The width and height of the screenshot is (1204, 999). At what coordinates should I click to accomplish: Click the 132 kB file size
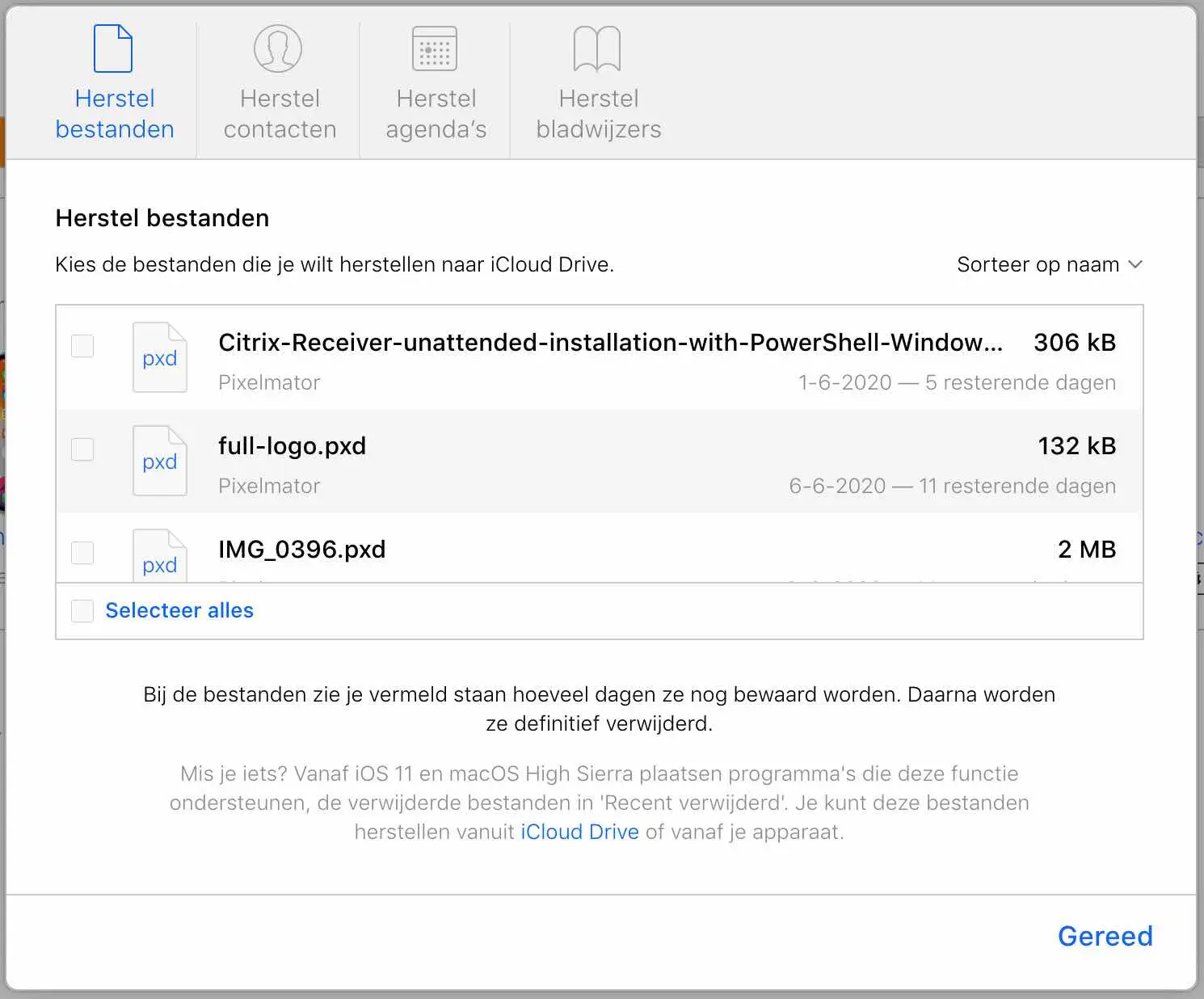[x=1077, y=446]
